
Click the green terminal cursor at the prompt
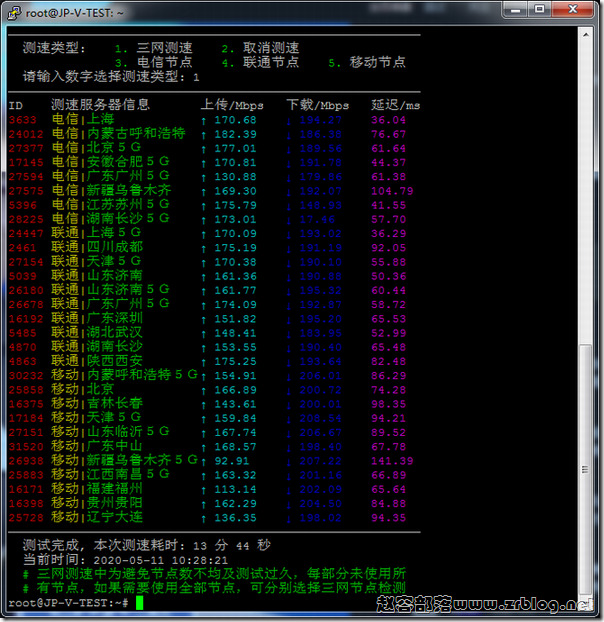[139, 603]
